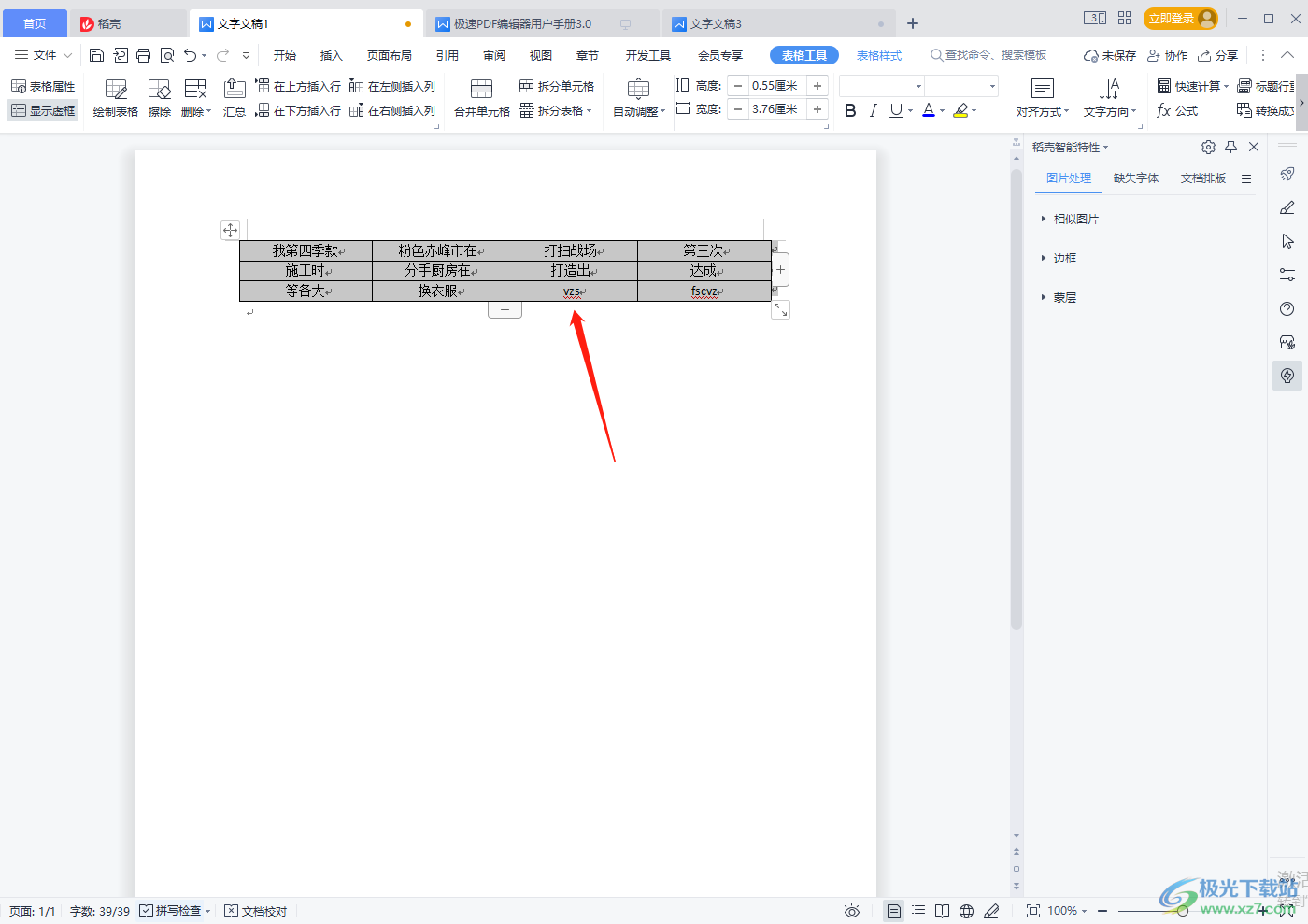The image size is (1308, 924).
Task: Open the File (文件) menu
Action: point(44,55)
